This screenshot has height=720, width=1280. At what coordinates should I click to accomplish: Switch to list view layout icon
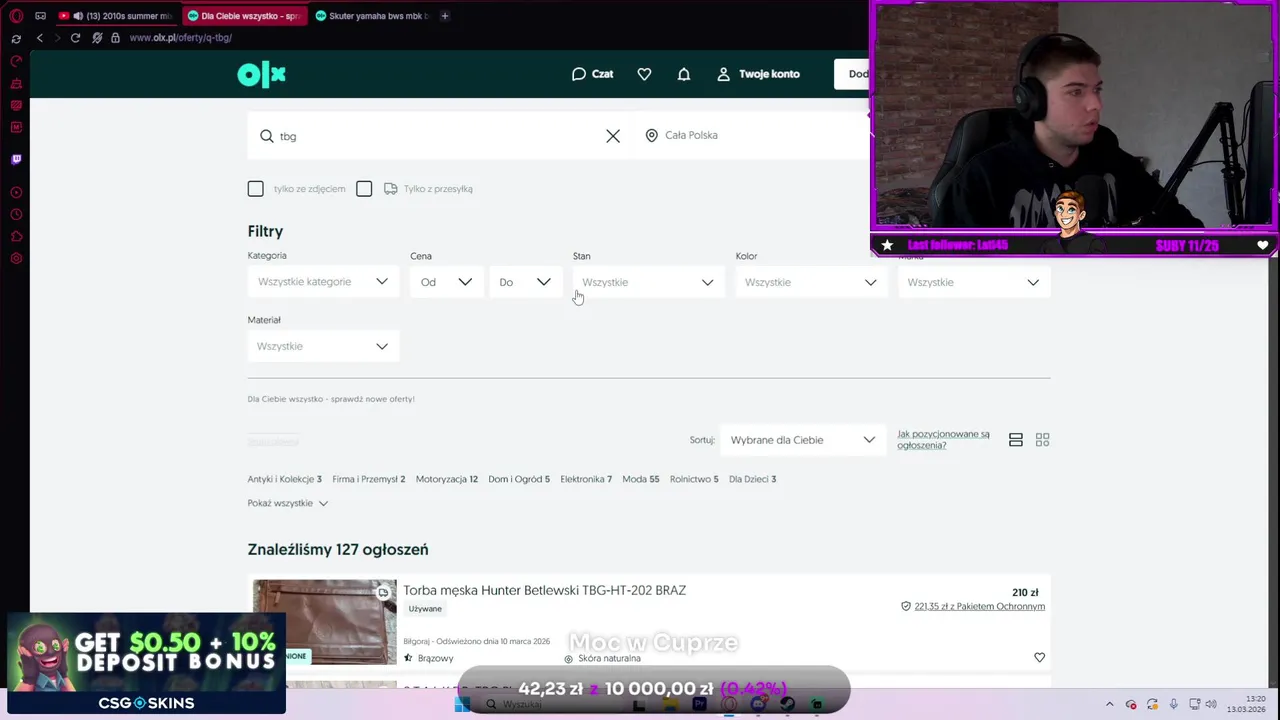pos(1016,440)
